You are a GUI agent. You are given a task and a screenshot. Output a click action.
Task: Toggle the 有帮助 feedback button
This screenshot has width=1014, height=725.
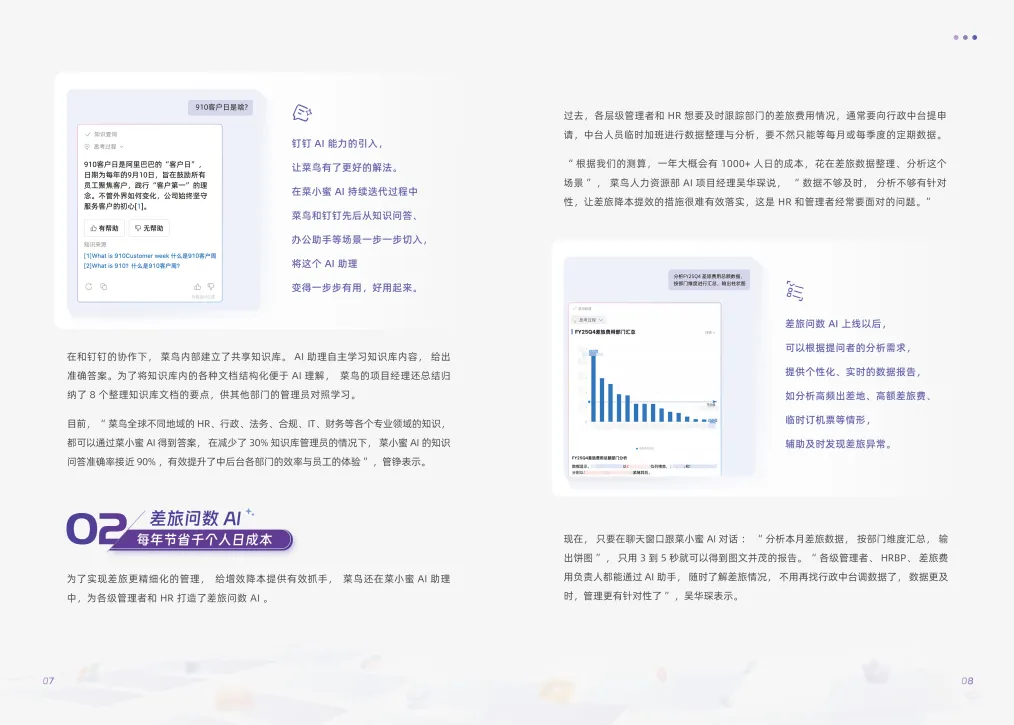[x=107, y=228]
